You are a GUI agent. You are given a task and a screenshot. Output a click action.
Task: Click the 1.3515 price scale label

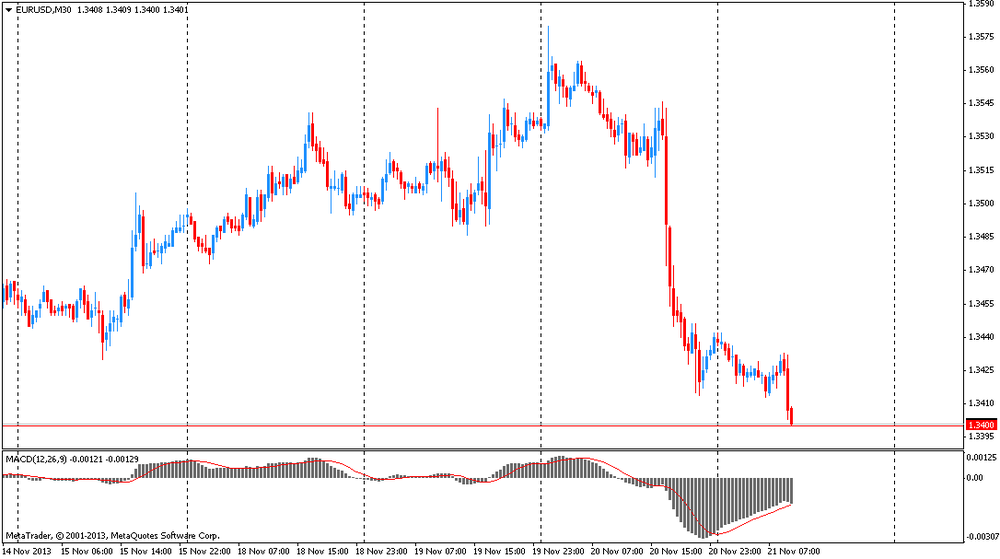[981, 170]
